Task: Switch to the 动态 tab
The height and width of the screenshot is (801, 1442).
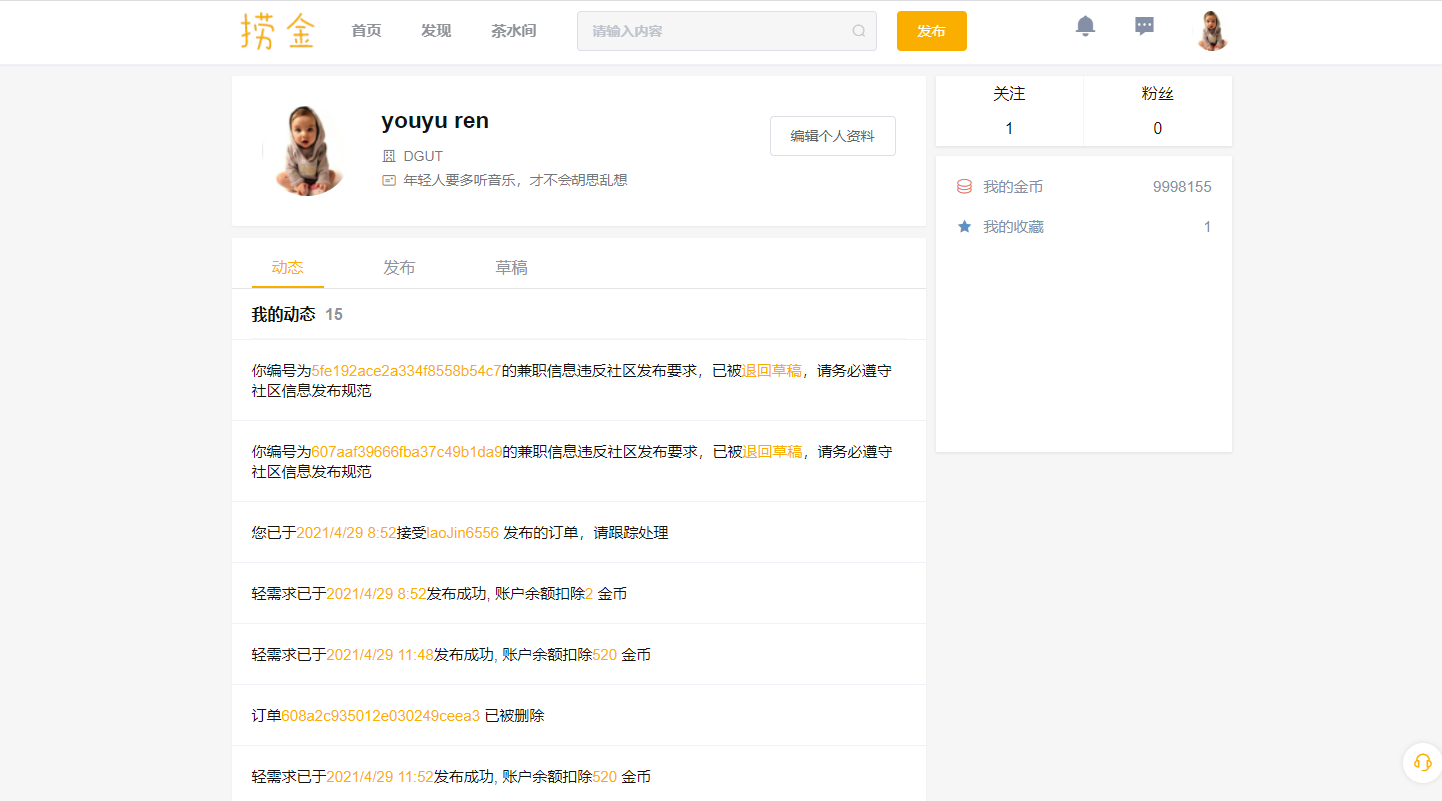Action: tap(288, 268)
